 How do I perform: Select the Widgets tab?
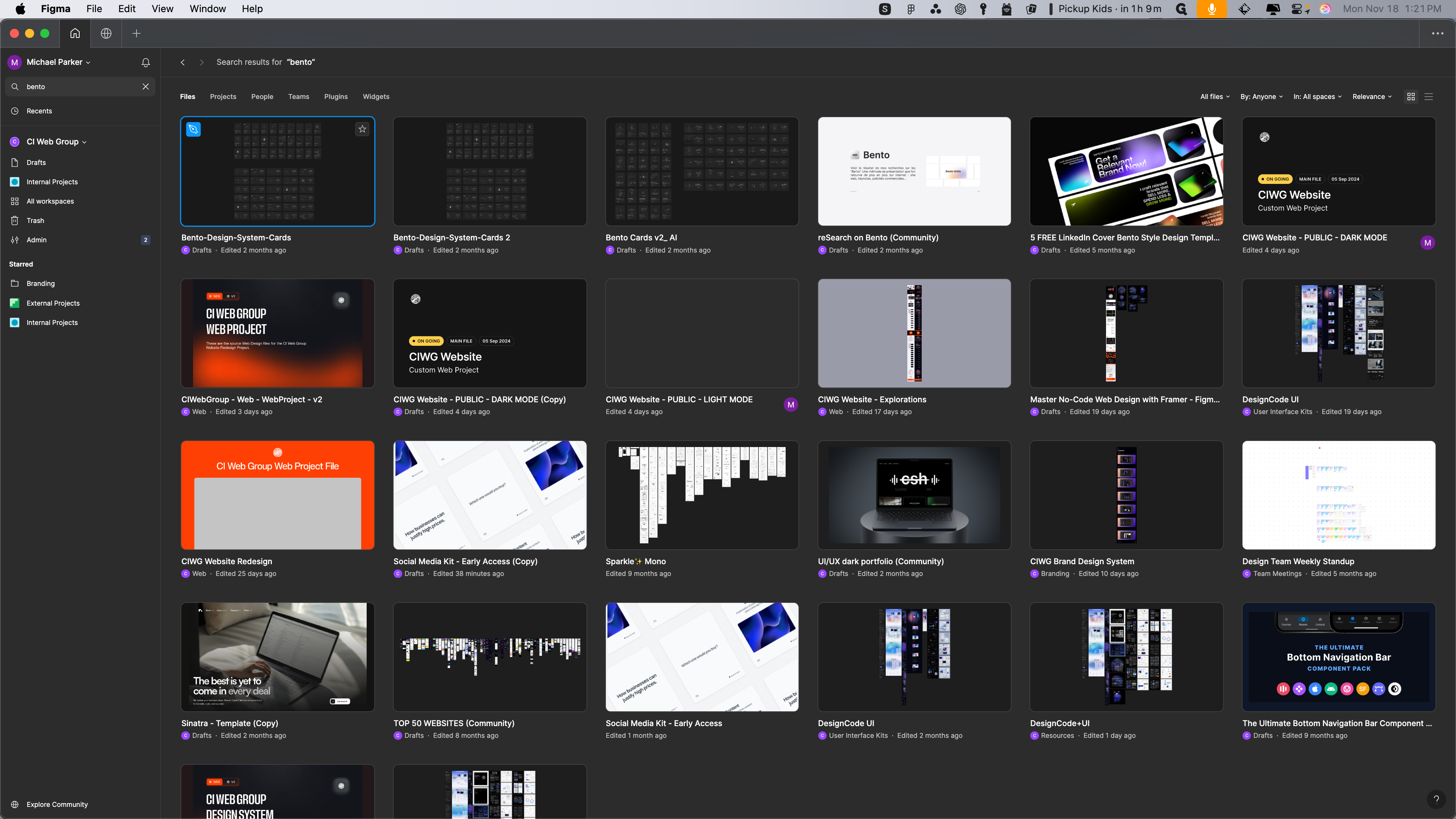click(x=376, y=97)
